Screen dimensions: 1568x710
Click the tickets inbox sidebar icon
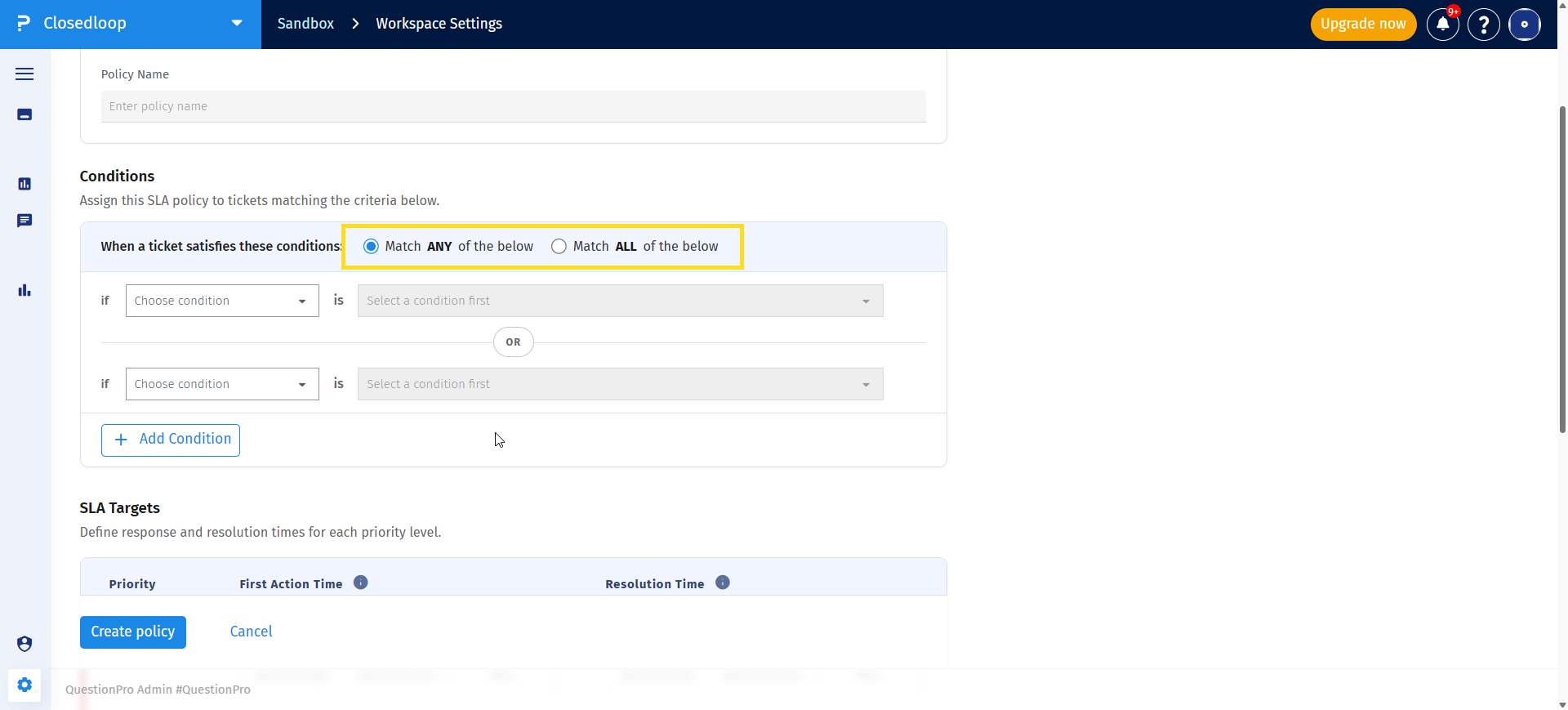point(24,115)
